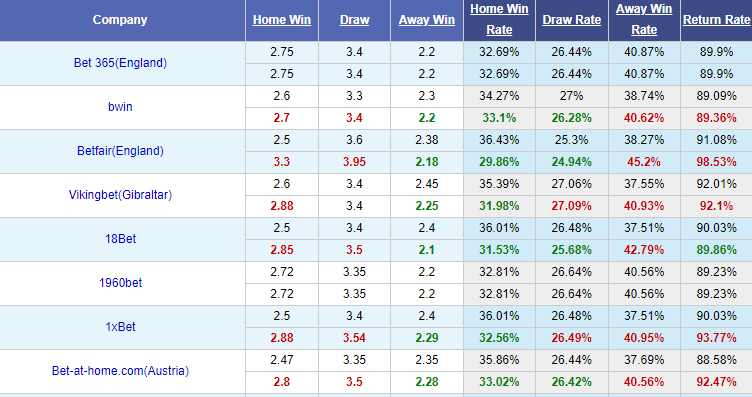This screenshot has width=752, height=397.
Task: Click the Company column header
Action: click(x=120, y=20)
